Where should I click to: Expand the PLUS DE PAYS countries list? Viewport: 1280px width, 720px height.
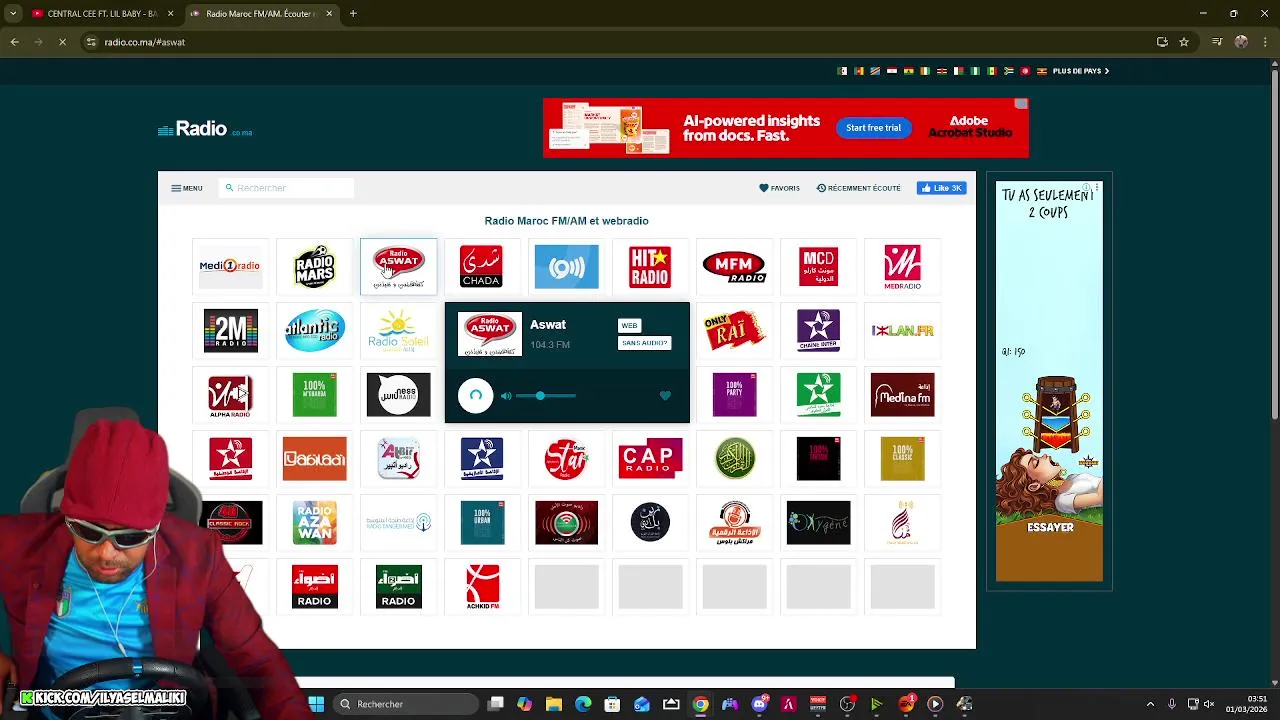click(1081, 71)
